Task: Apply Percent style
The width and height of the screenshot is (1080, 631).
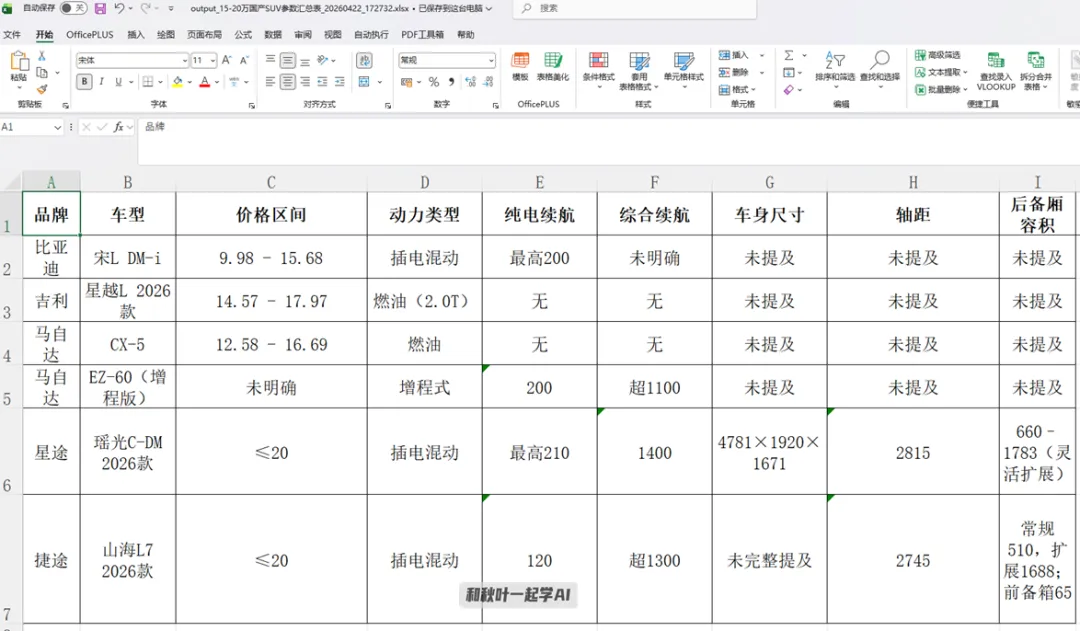Action: 433,82
